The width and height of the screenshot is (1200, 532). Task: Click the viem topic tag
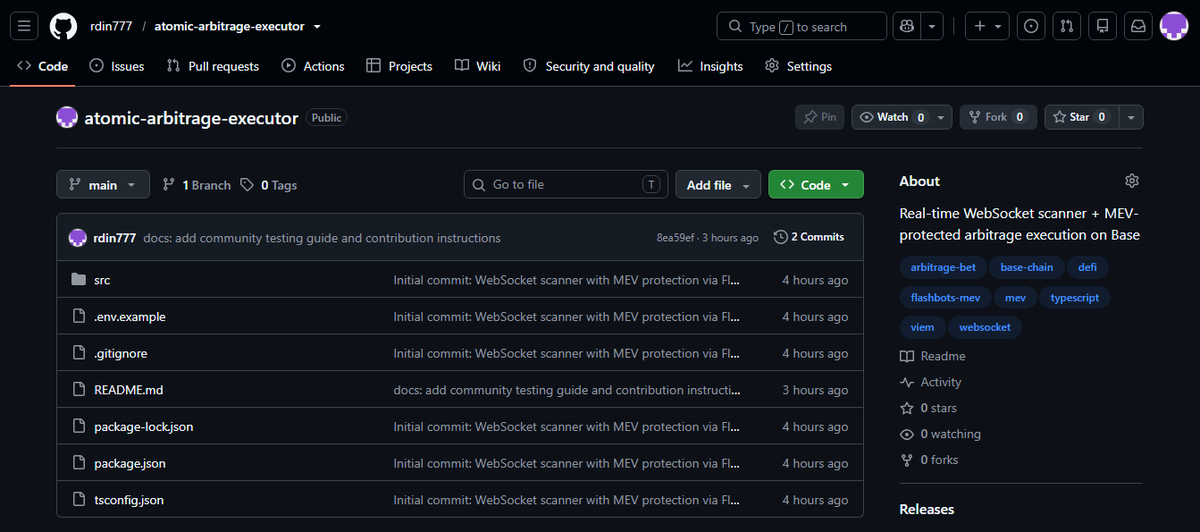[921, 327]
